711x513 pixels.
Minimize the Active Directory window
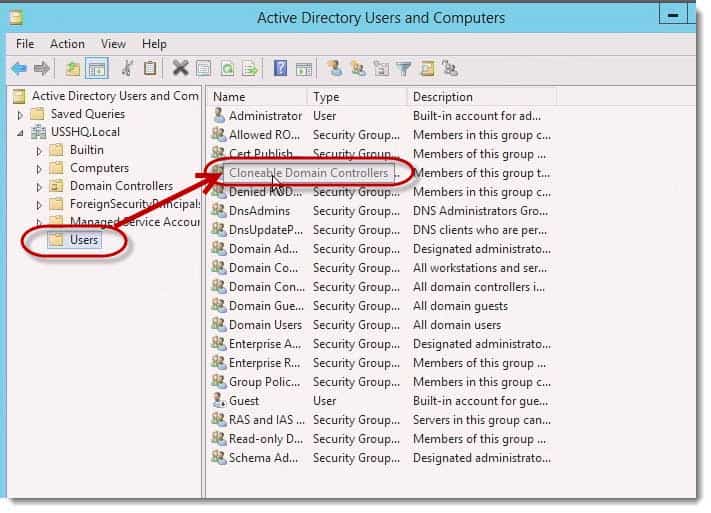click(x=673, y=15)
